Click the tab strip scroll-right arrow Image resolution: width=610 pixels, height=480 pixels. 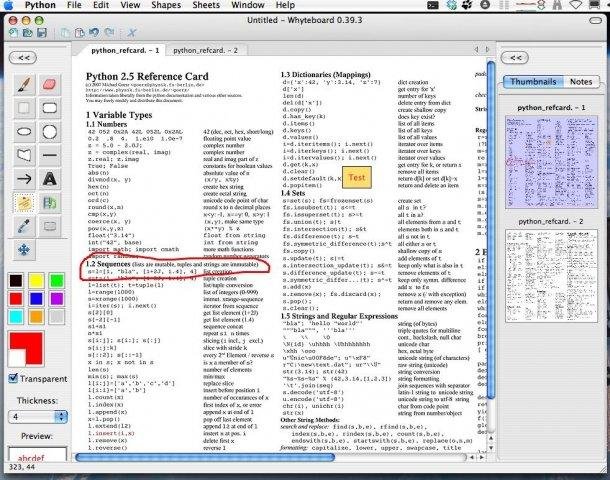point(487,49)
